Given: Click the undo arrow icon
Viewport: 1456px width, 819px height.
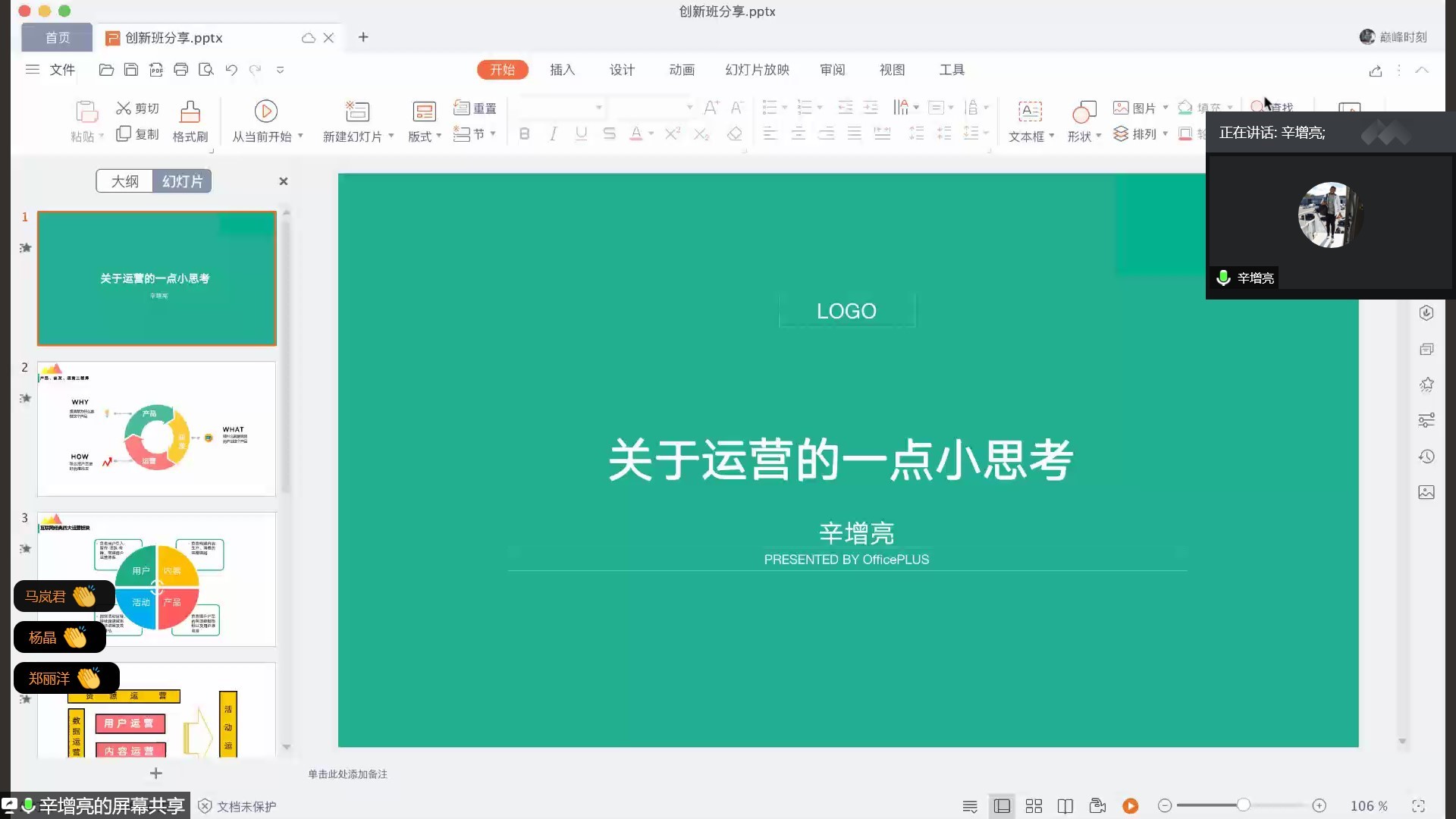Looking at the screenshot, I should (231, 70).
